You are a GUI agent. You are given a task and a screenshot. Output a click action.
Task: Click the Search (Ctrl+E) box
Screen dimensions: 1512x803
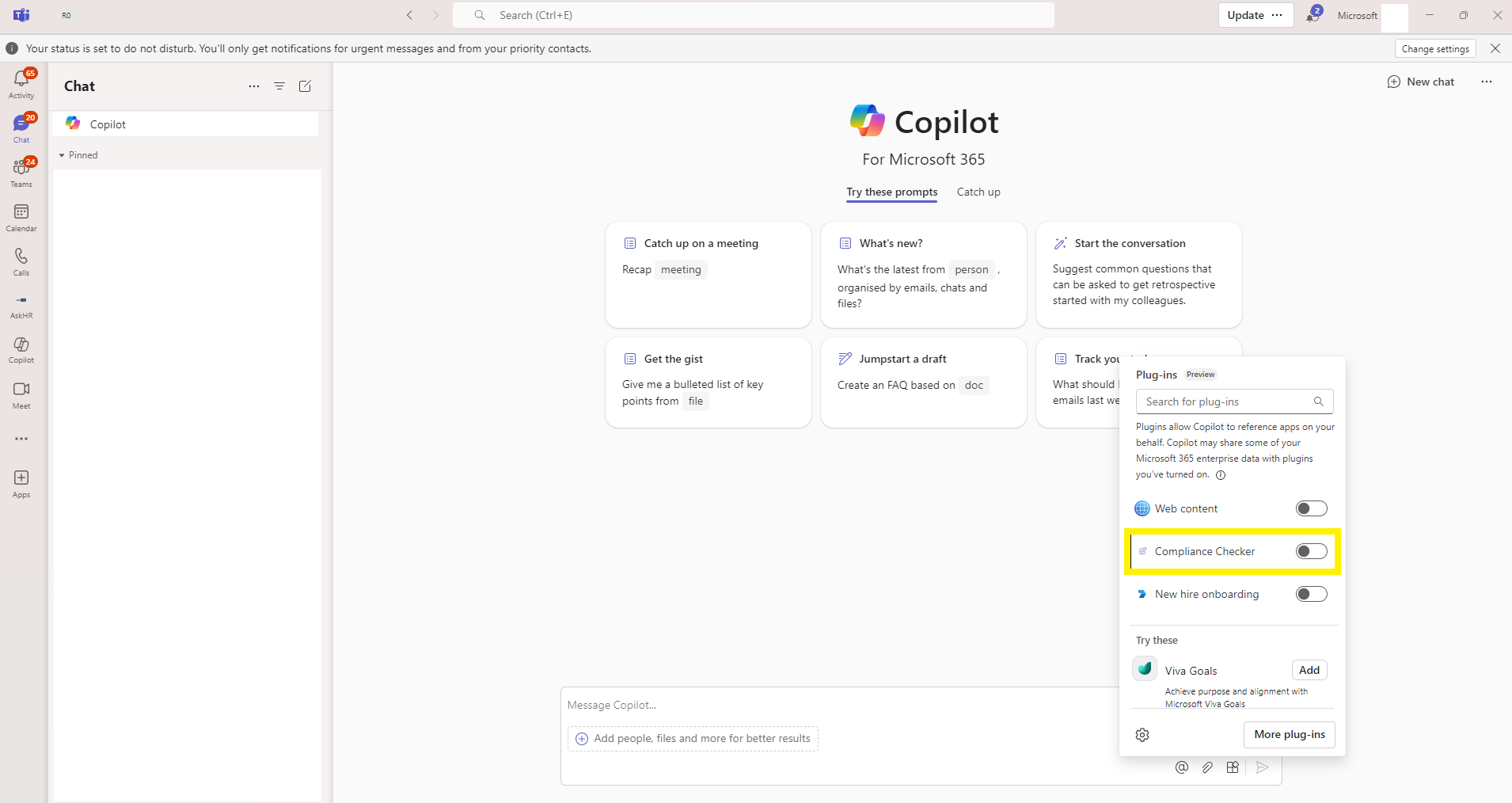tap(753, 15)
